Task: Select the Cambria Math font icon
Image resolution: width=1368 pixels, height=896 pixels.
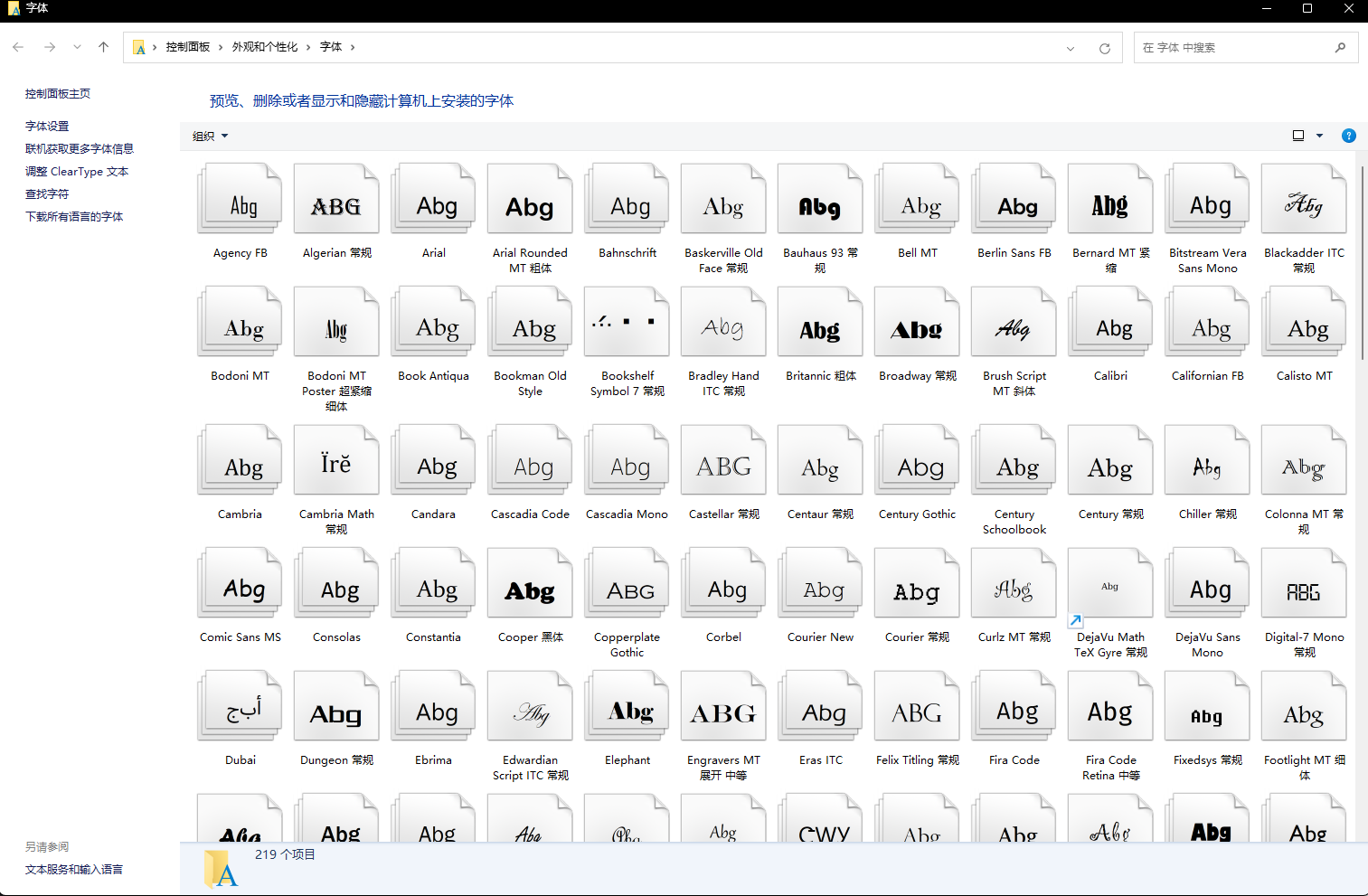Action: click(336, 460)
